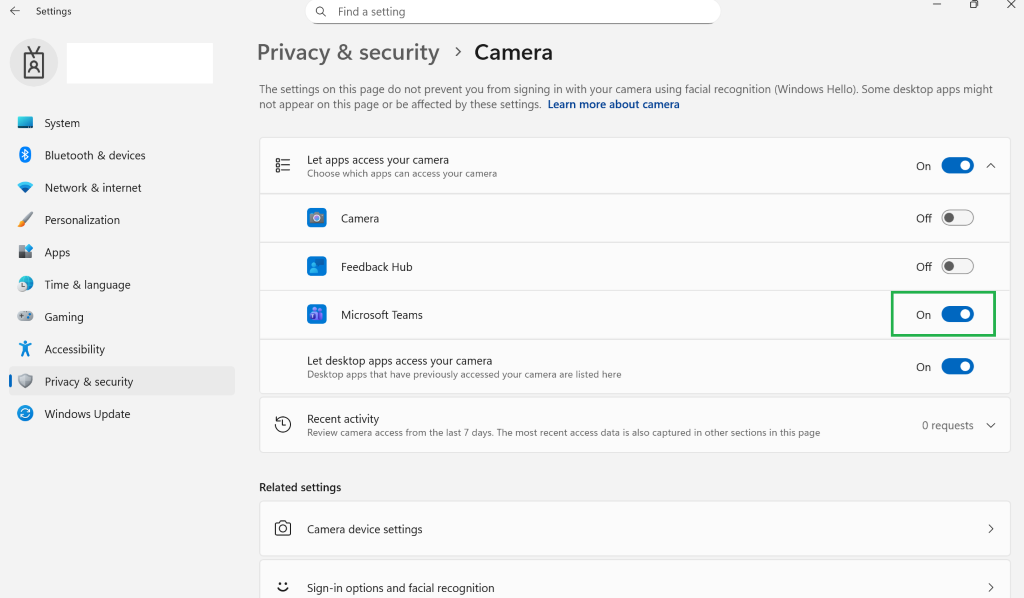
Task: Click the Microsoft Teams app icon
Action: tap(317, 315)
